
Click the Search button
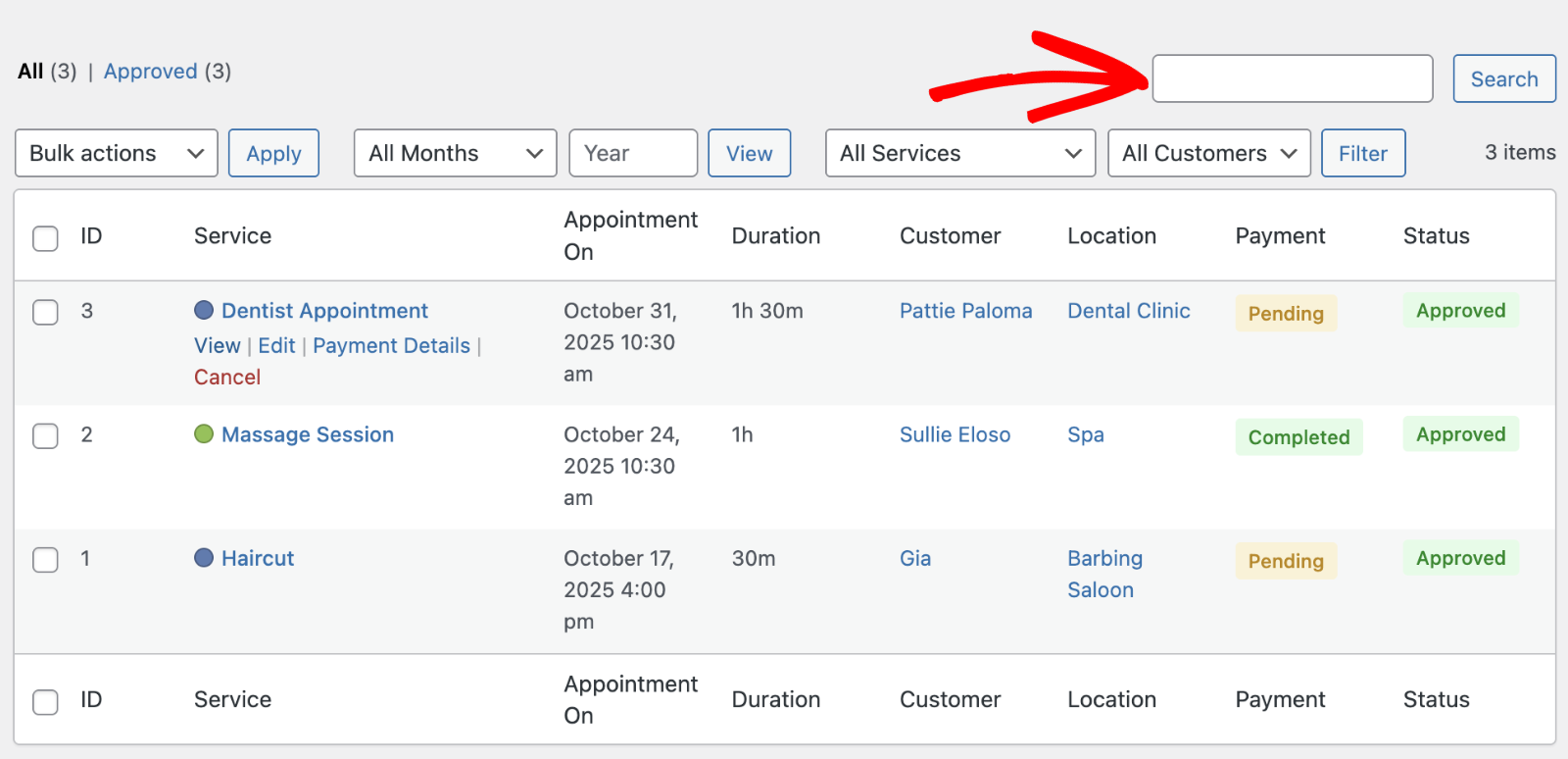click(1504, 78)
